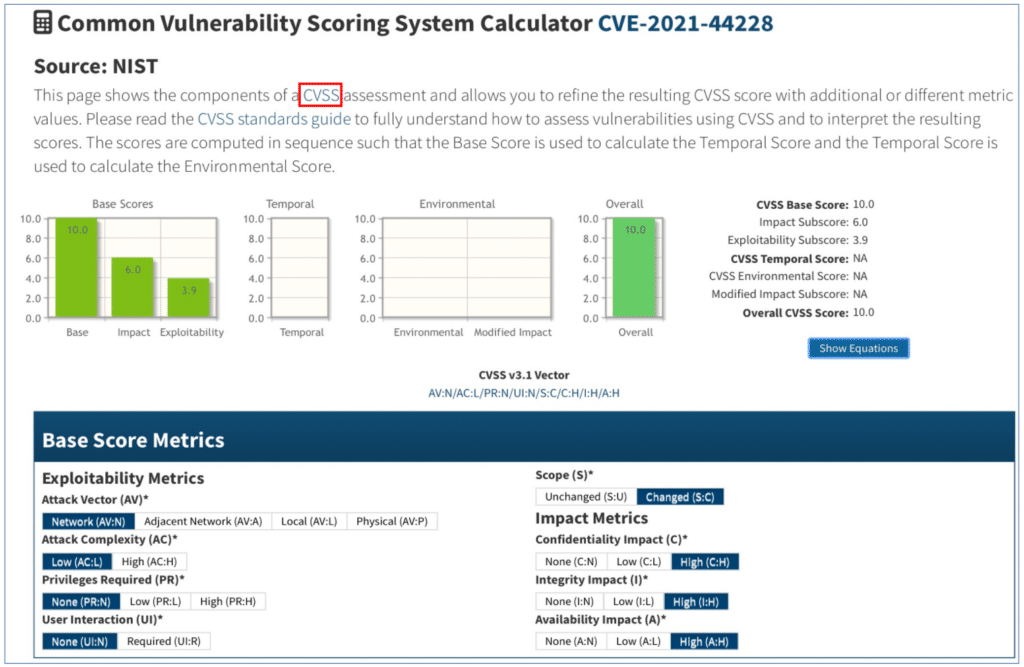
Task: Set User Interaction to Required (UI:R)
Action: 163,641
